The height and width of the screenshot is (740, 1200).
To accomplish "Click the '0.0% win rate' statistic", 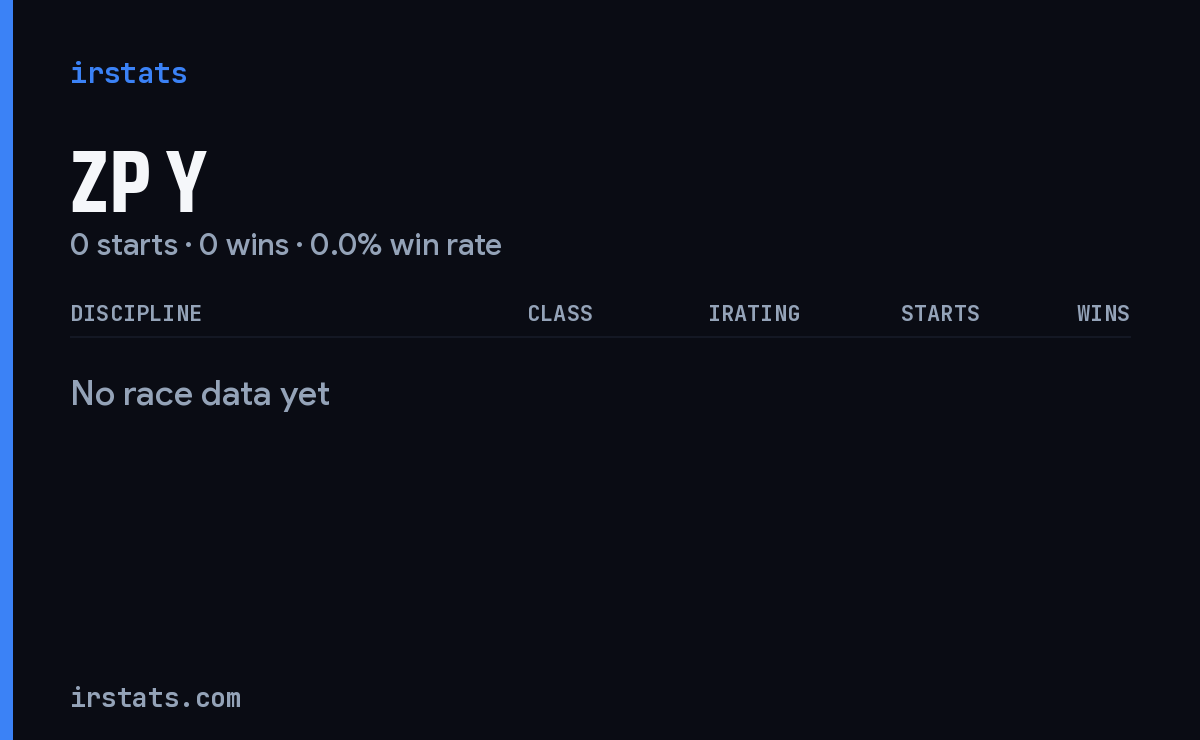I will (x=406, y=245).
